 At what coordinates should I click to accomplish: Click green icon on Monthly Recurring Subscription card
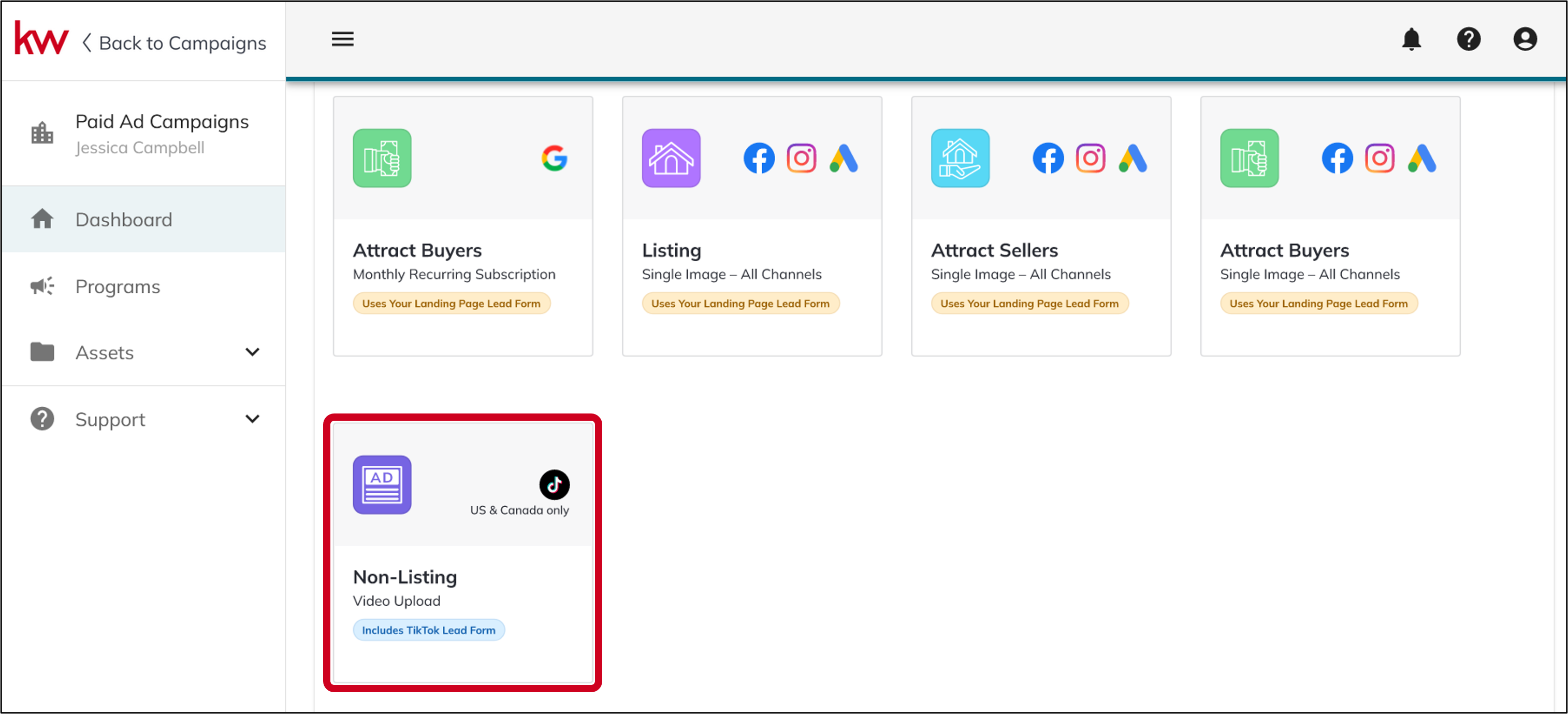click(x=382, y=159)
